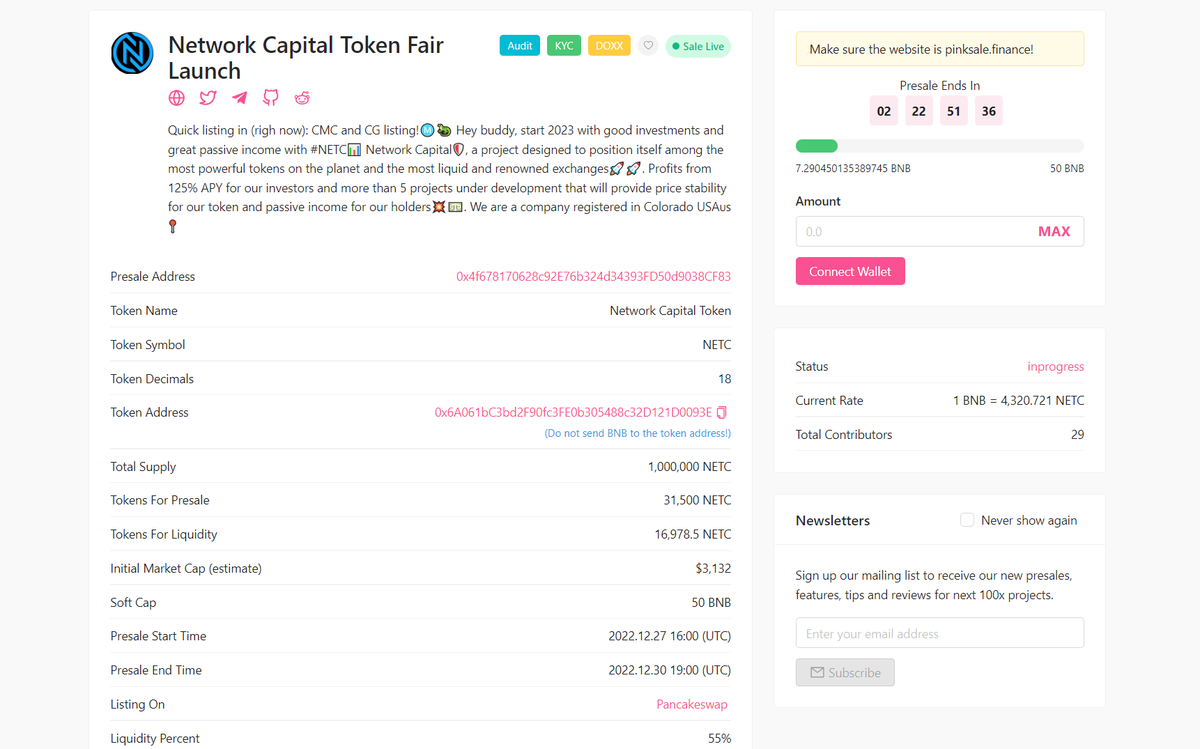The width and height of the screenshot is (1200, 749).
Task: Click the presale end time 2022.12.30 19:00
Action: click(669, 670)
